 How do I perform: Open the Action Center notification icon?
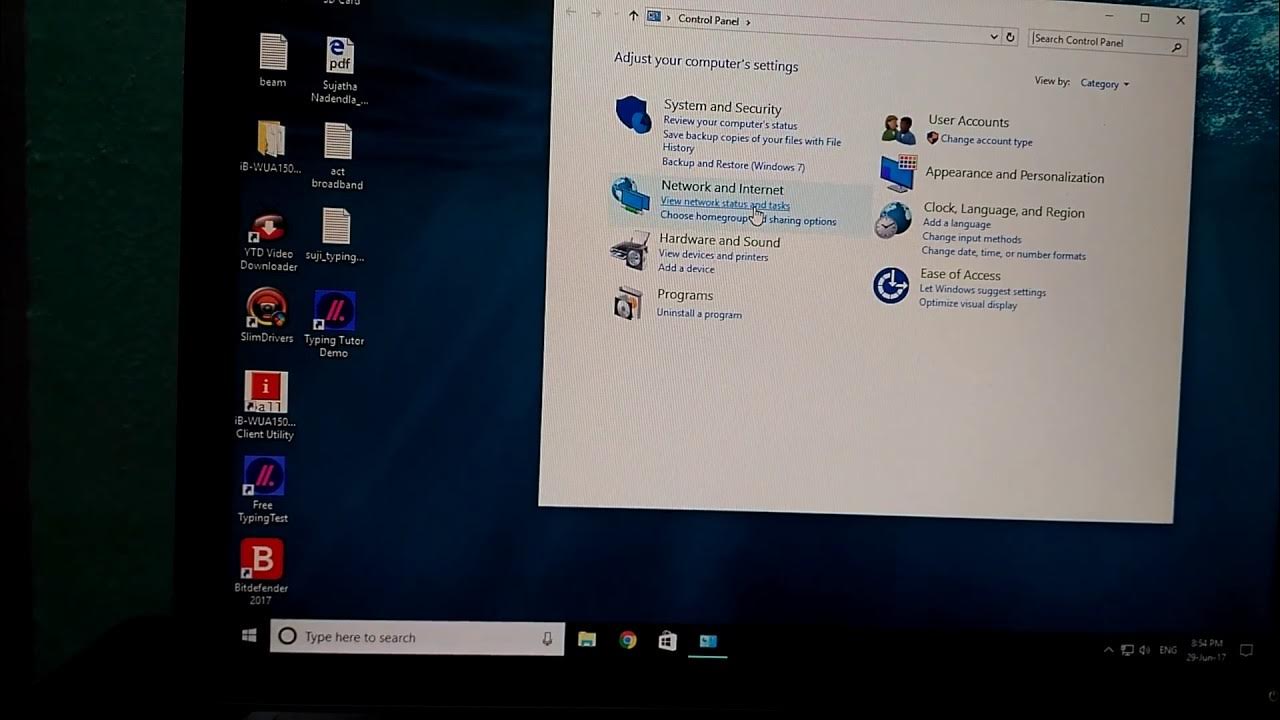(x=1246, y=650)
